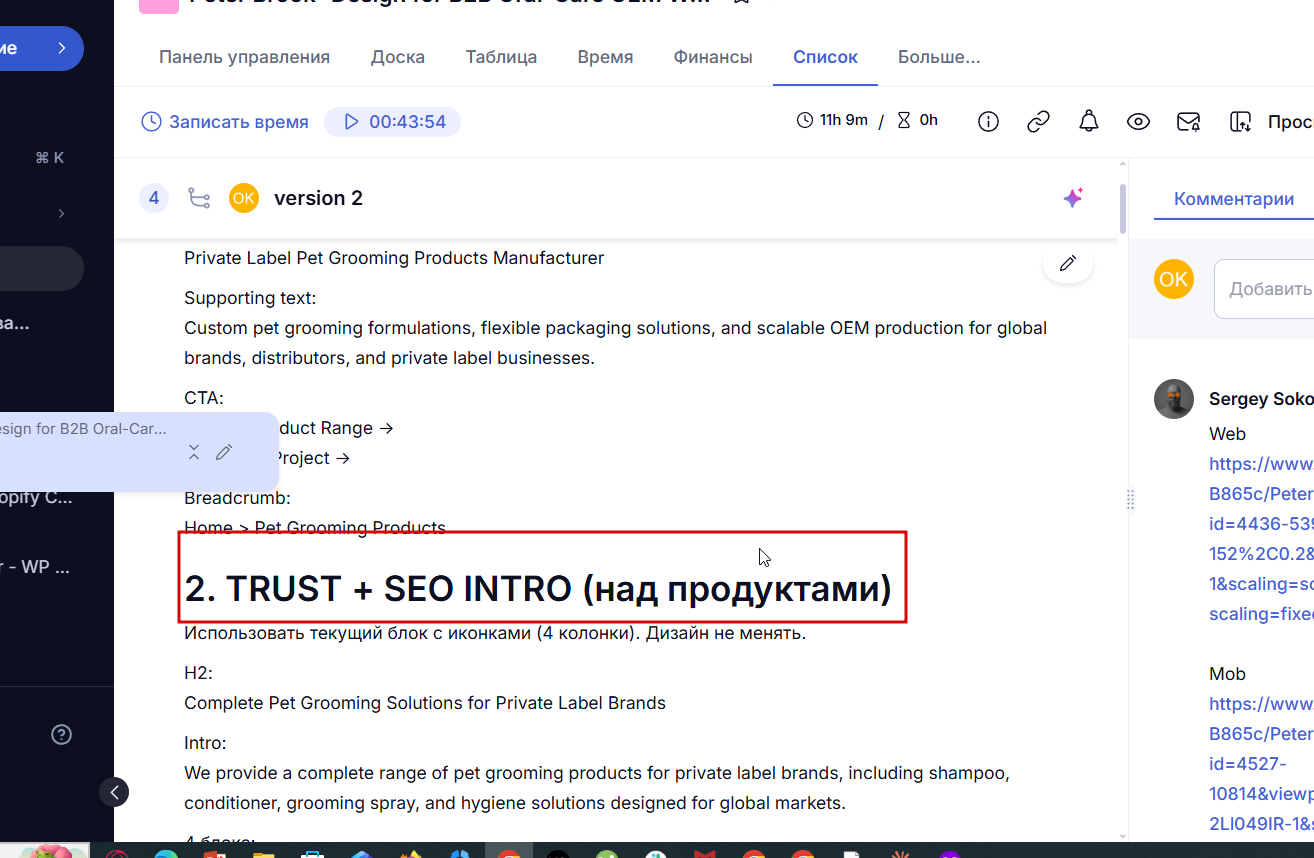Click the pencil icon on the floating task card

click(x=224, y=452)
